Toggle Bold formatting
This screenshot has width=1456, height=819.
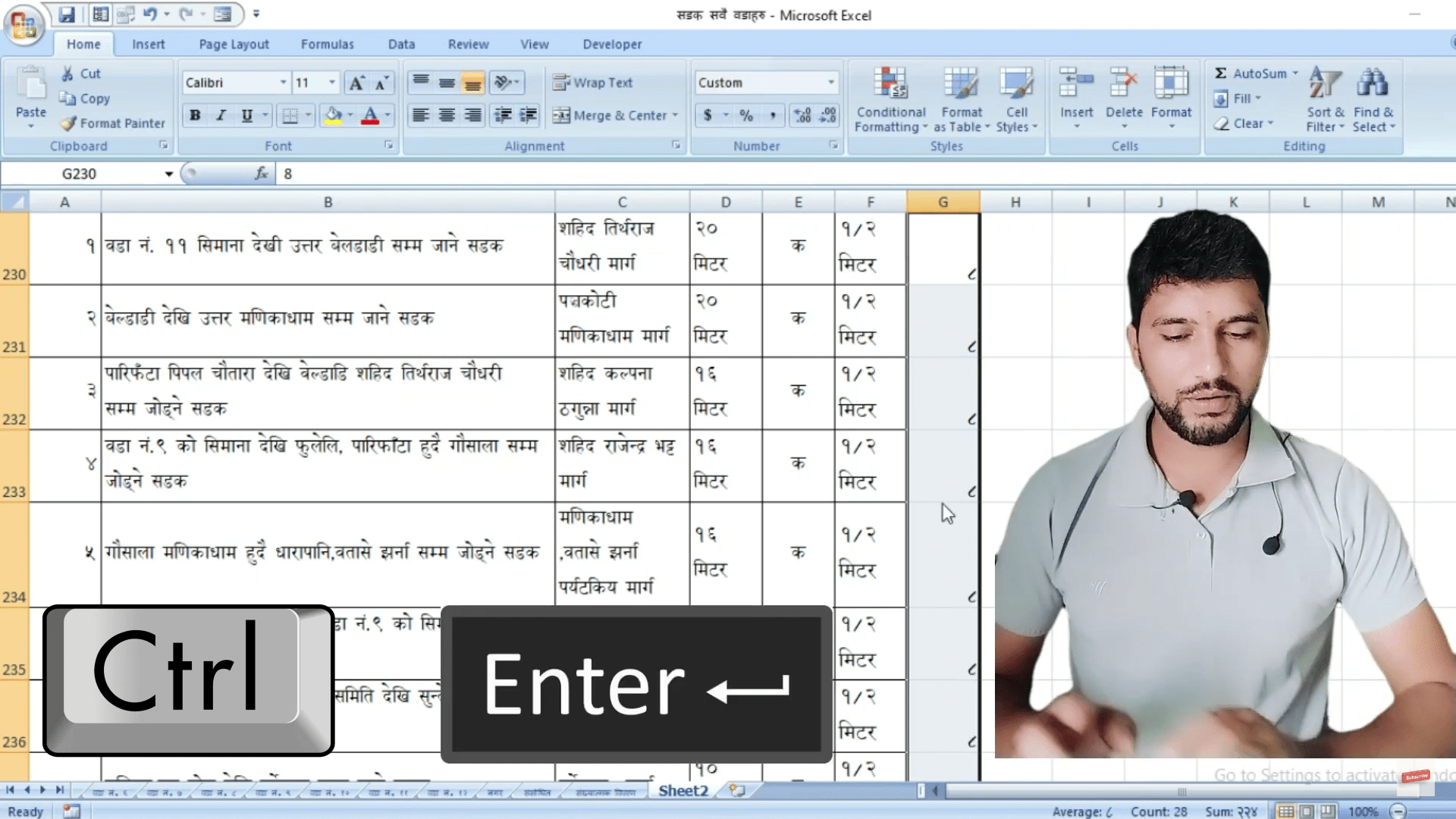pos(195,116)
